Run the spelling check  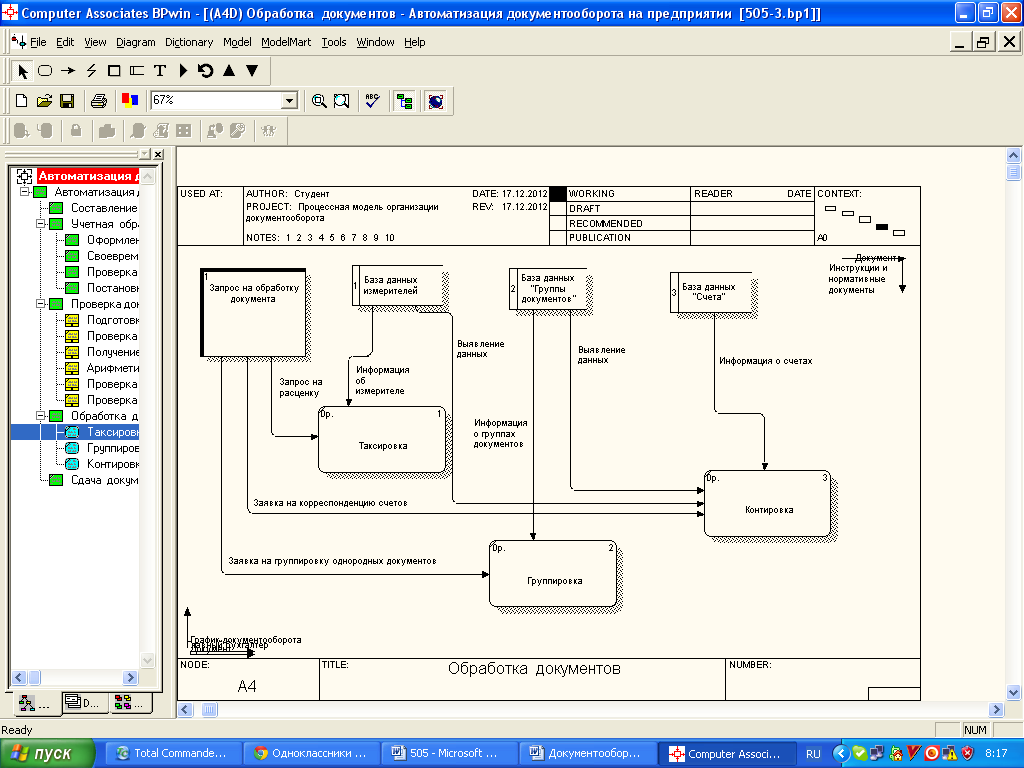pyautogui.click(x=372, y=101)
